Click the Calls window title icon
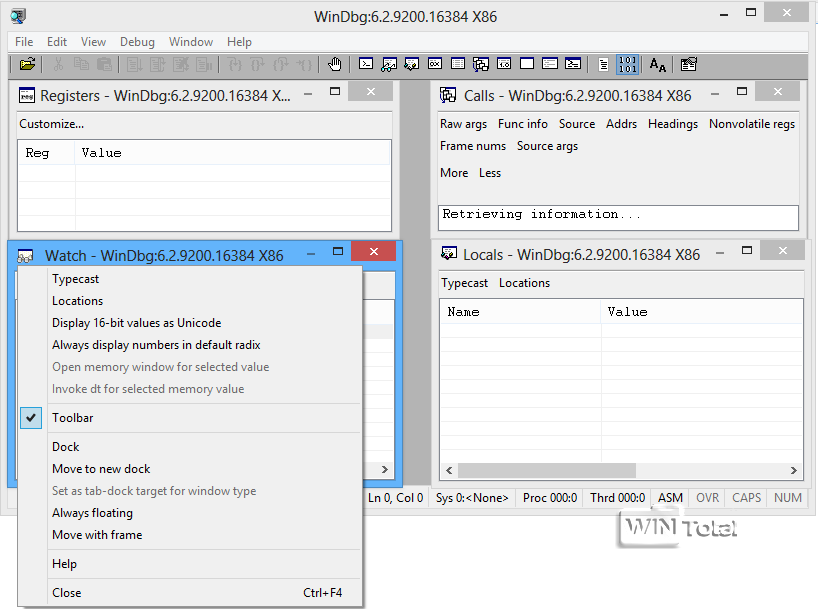Screen dimensions: 818x609 pos(448,95)
